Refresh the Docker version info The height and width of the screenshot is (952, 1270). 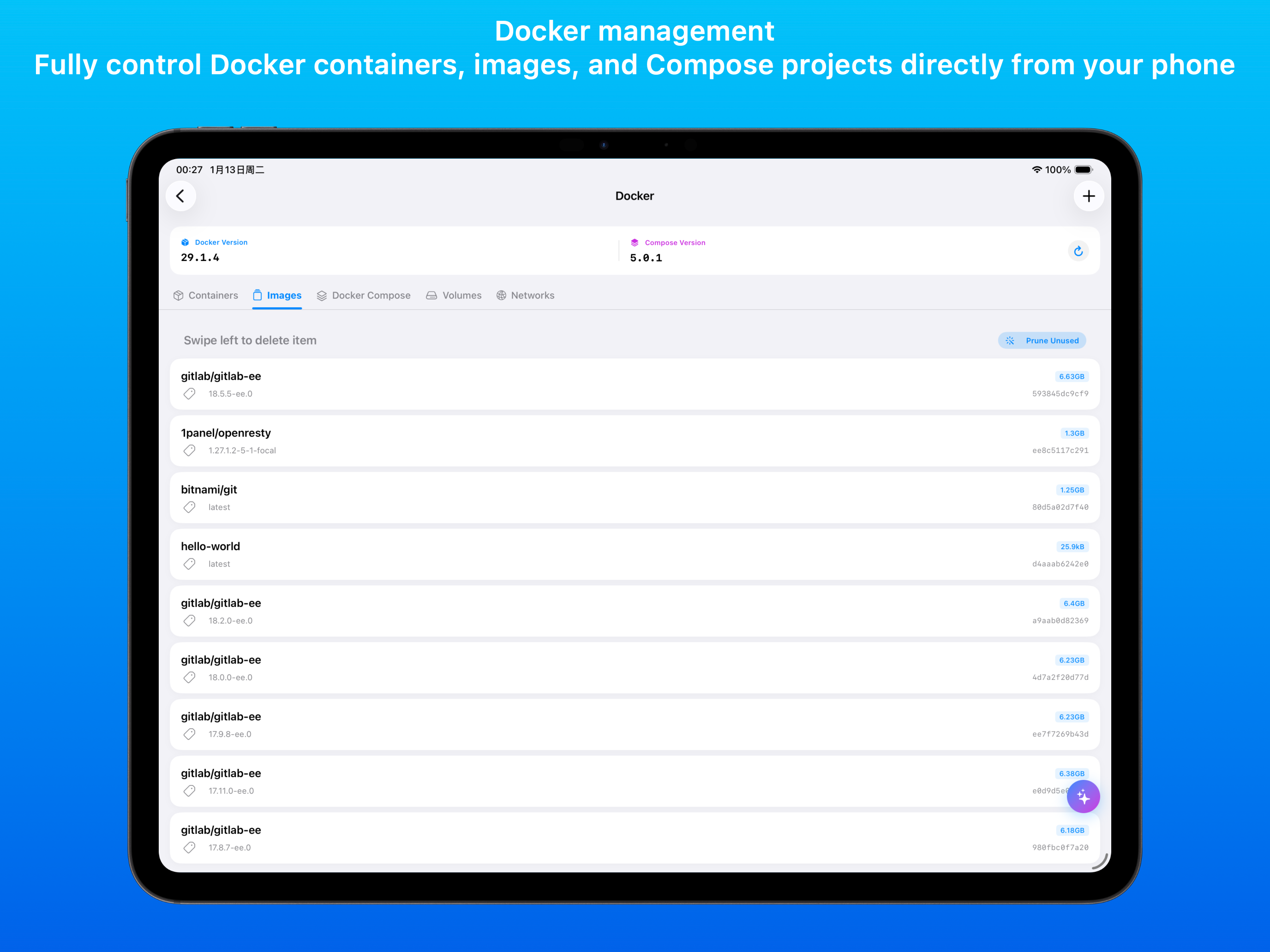[1078, 251]
